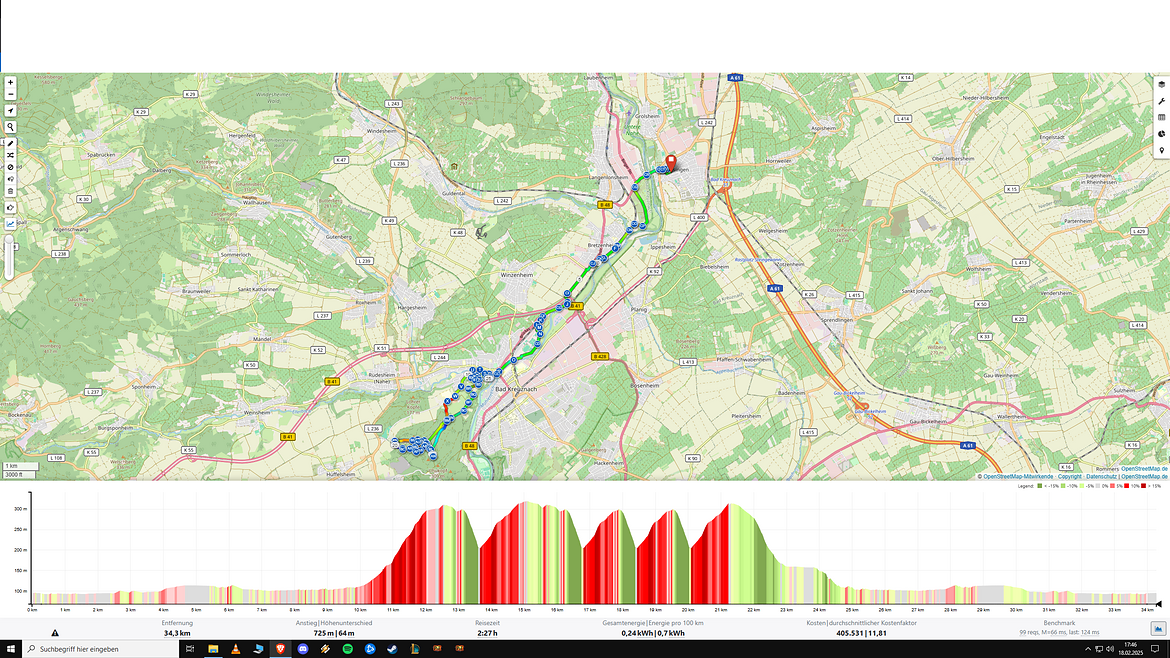Click the locate-me arrow icon
This screenshot has height=658, width=1170.
(10, 110)
